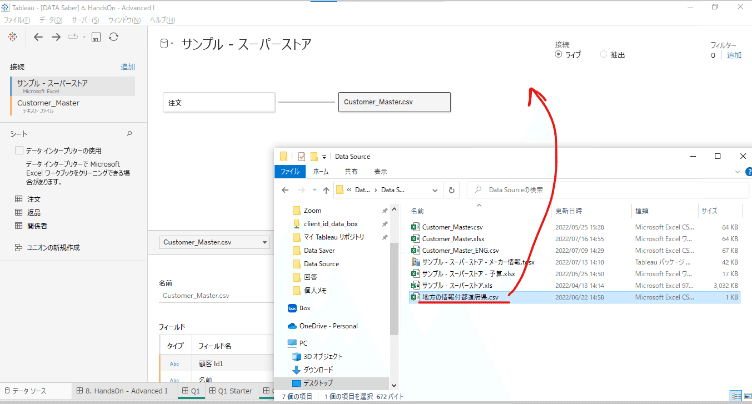752x404 pixels.
Task: Click the database icon beside the data source title
Action: [x=164, y=44]
